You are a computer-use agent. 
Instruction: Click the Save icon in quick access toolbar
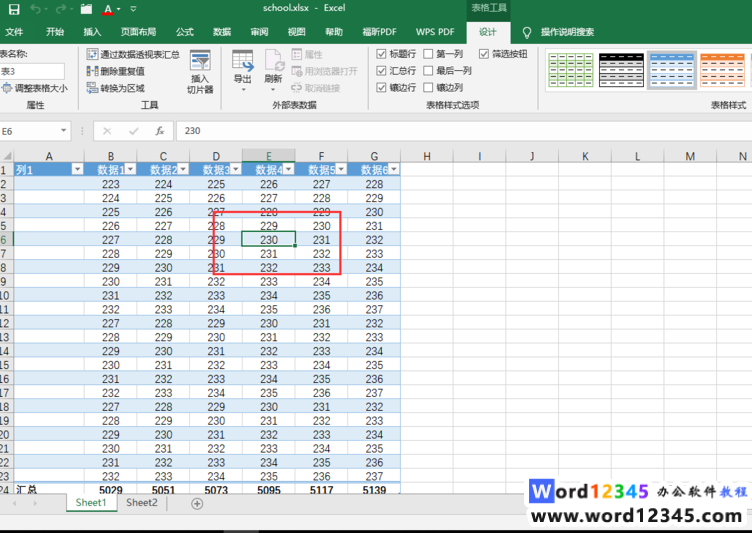13,9
